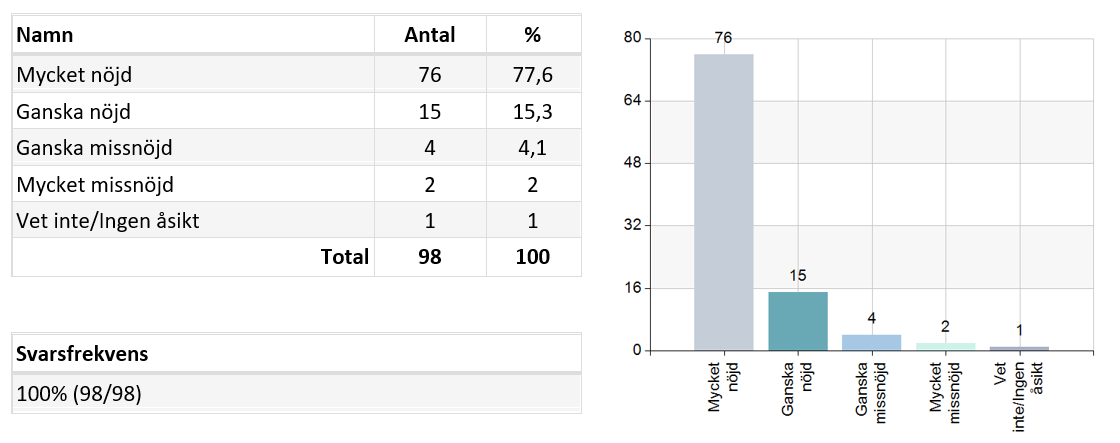The width and height of the screenshot is (1120, 443).
Task: Click the Vet inte/Ingen åsikt bar
Action: (1019, 349)
